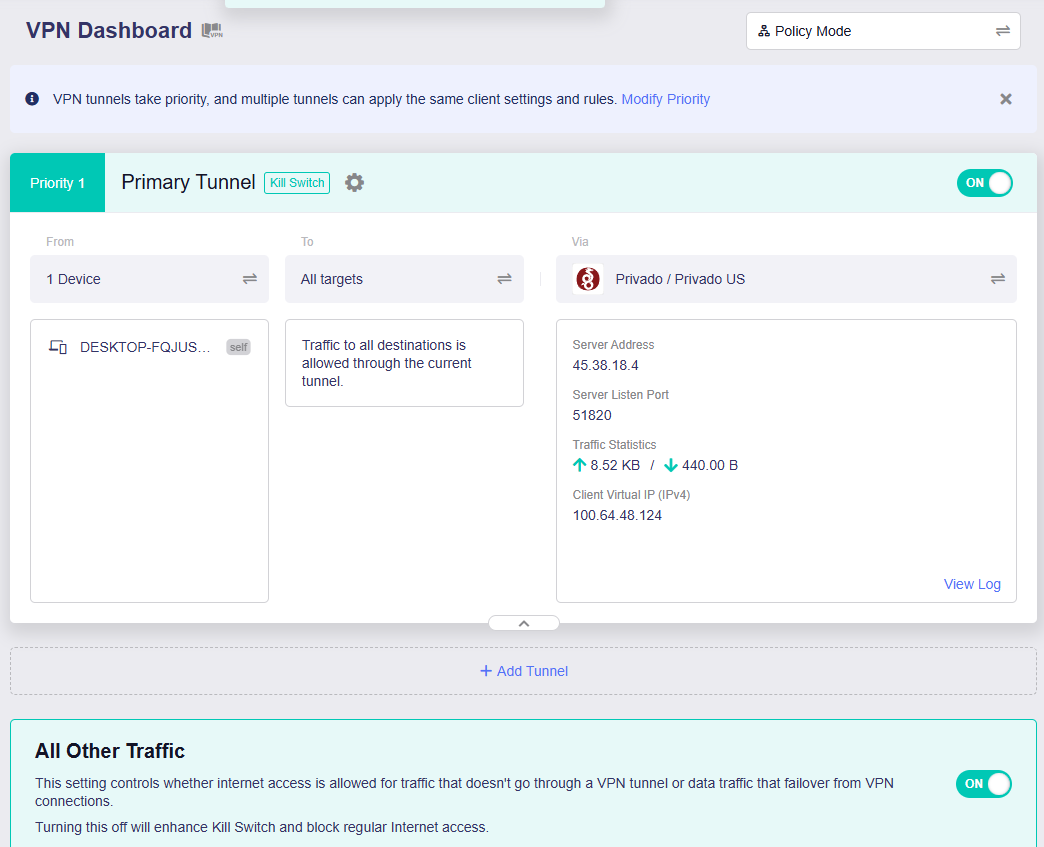Select the Priority 1 tab
The image size is (1044, 847).
[57, 183]
